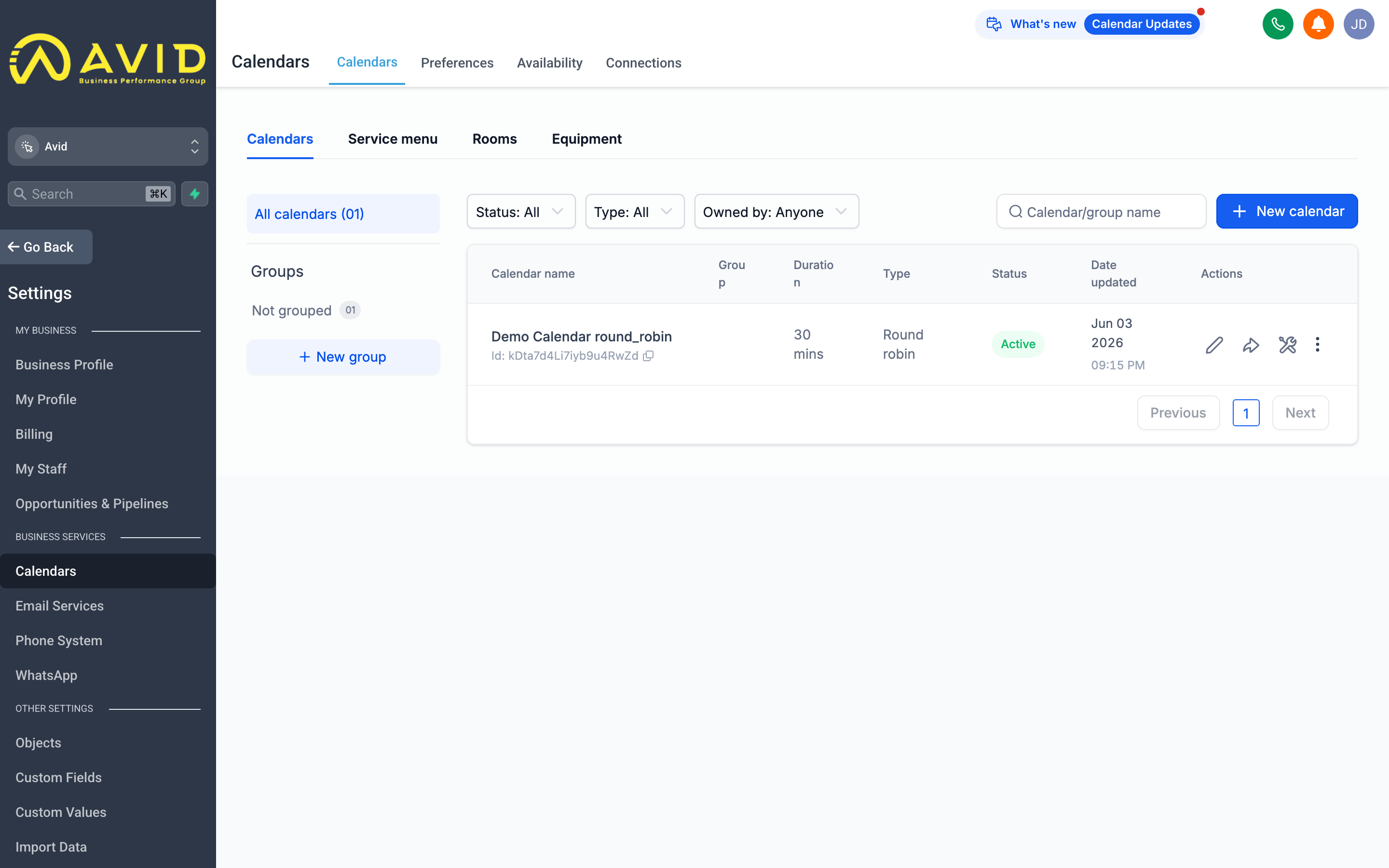1389x868 pixels.
Task: Focus the Calendar/group name search field
Action: click(x=1101, y=212)
